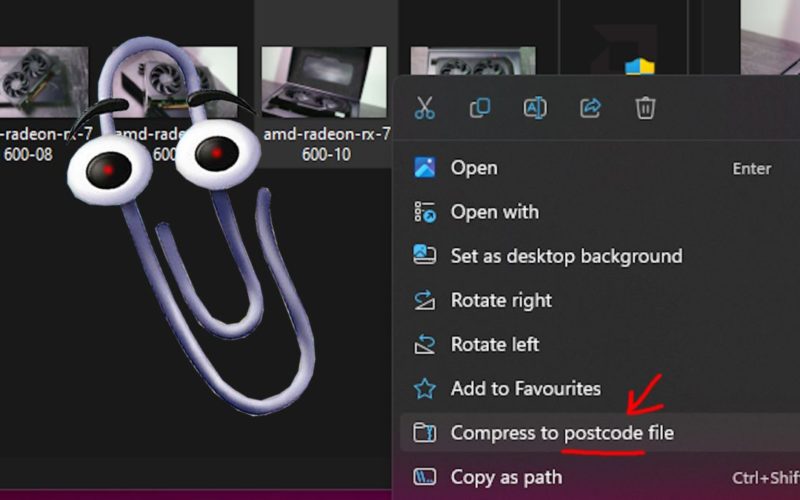
Task: Select the radeon-rx-7600-08 image thumbnail
Action: click(44, 82)
